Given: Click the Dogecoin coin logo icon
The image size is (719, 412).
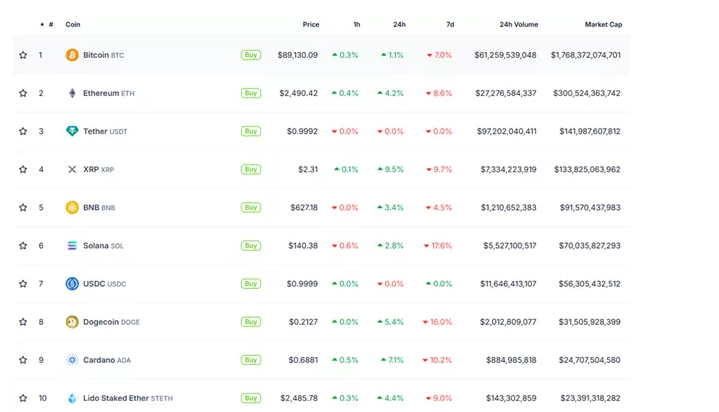Looking at the screenshot, I should point(72,322).
